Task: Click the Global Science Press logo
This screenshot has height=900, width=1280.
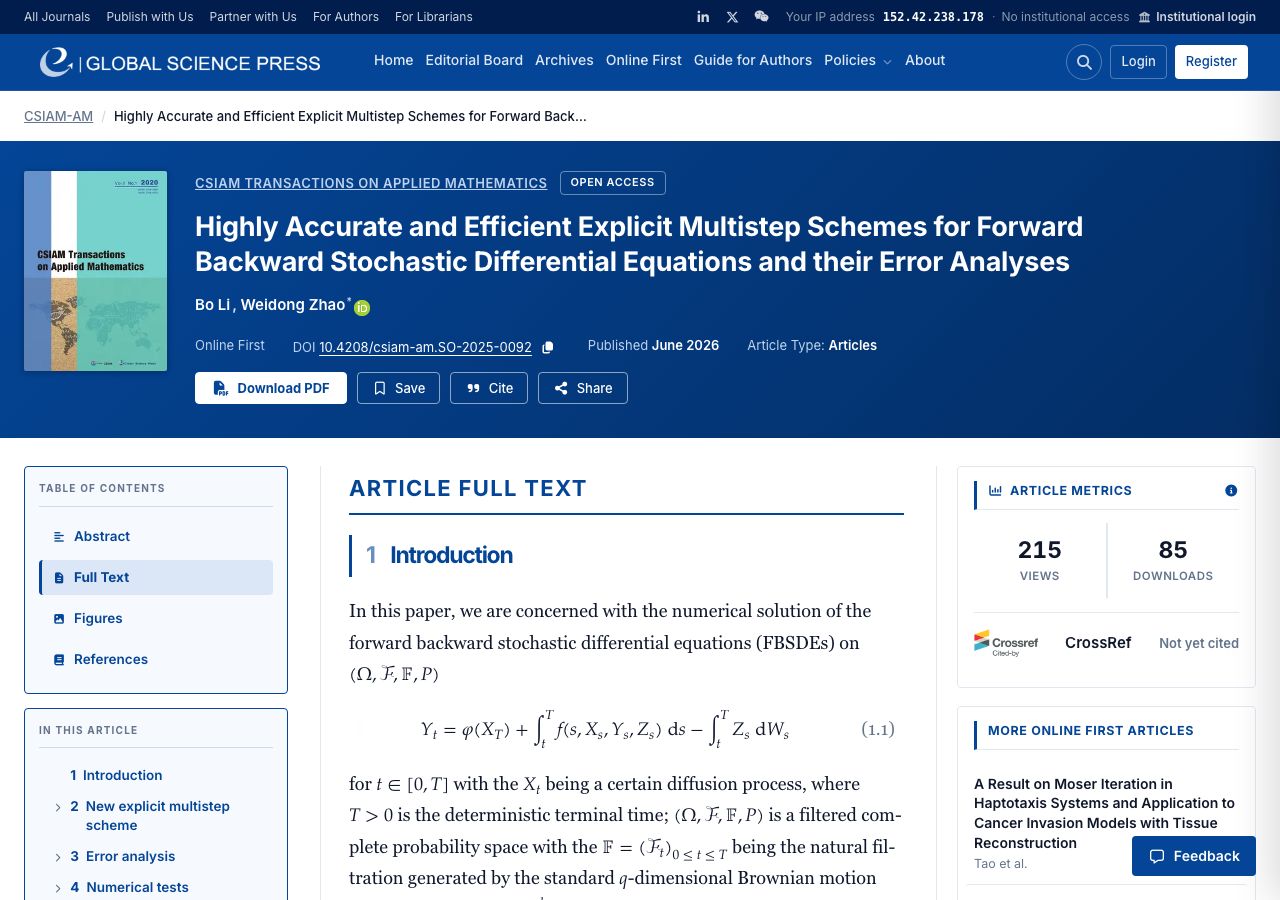Action: (x=180, y=62)
